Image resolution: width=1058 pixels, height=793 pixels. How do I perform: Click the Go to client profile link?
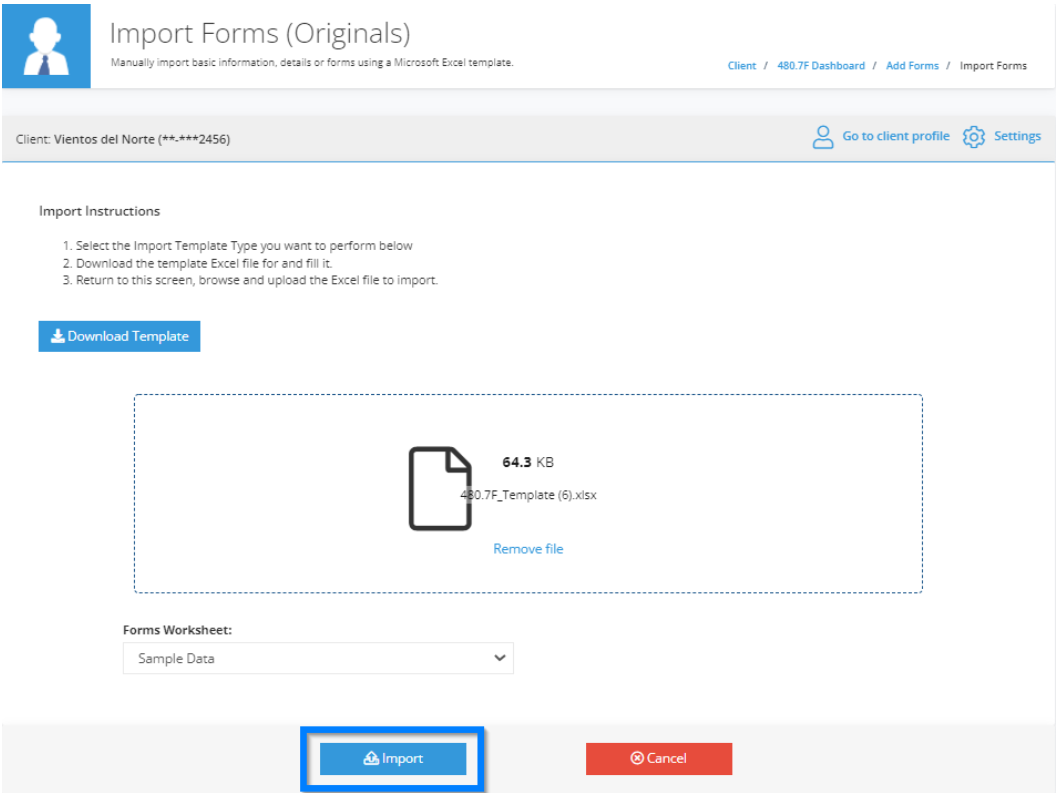(896, 136)
